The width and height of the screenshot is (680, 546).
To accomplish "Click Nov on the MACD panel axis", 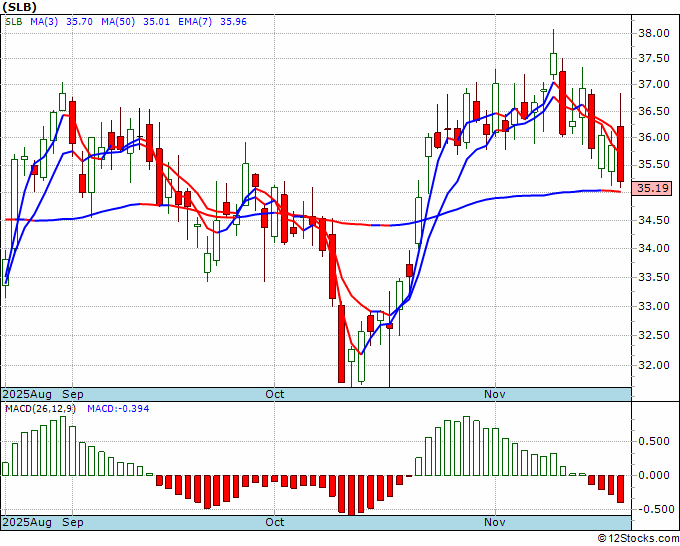I will [495, 522].
